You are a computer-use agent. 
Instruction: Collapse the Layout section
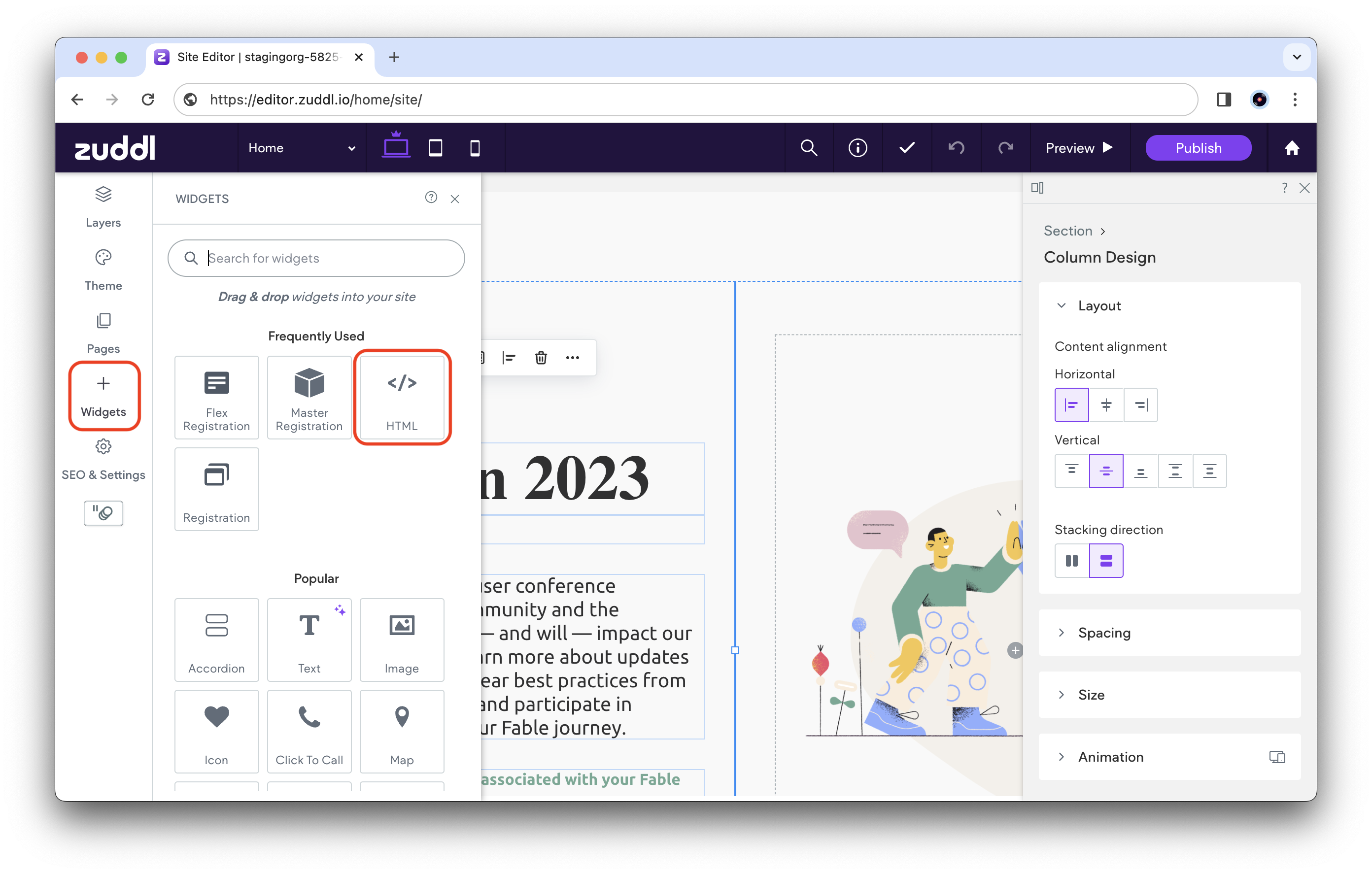[x=1062, y=305]
